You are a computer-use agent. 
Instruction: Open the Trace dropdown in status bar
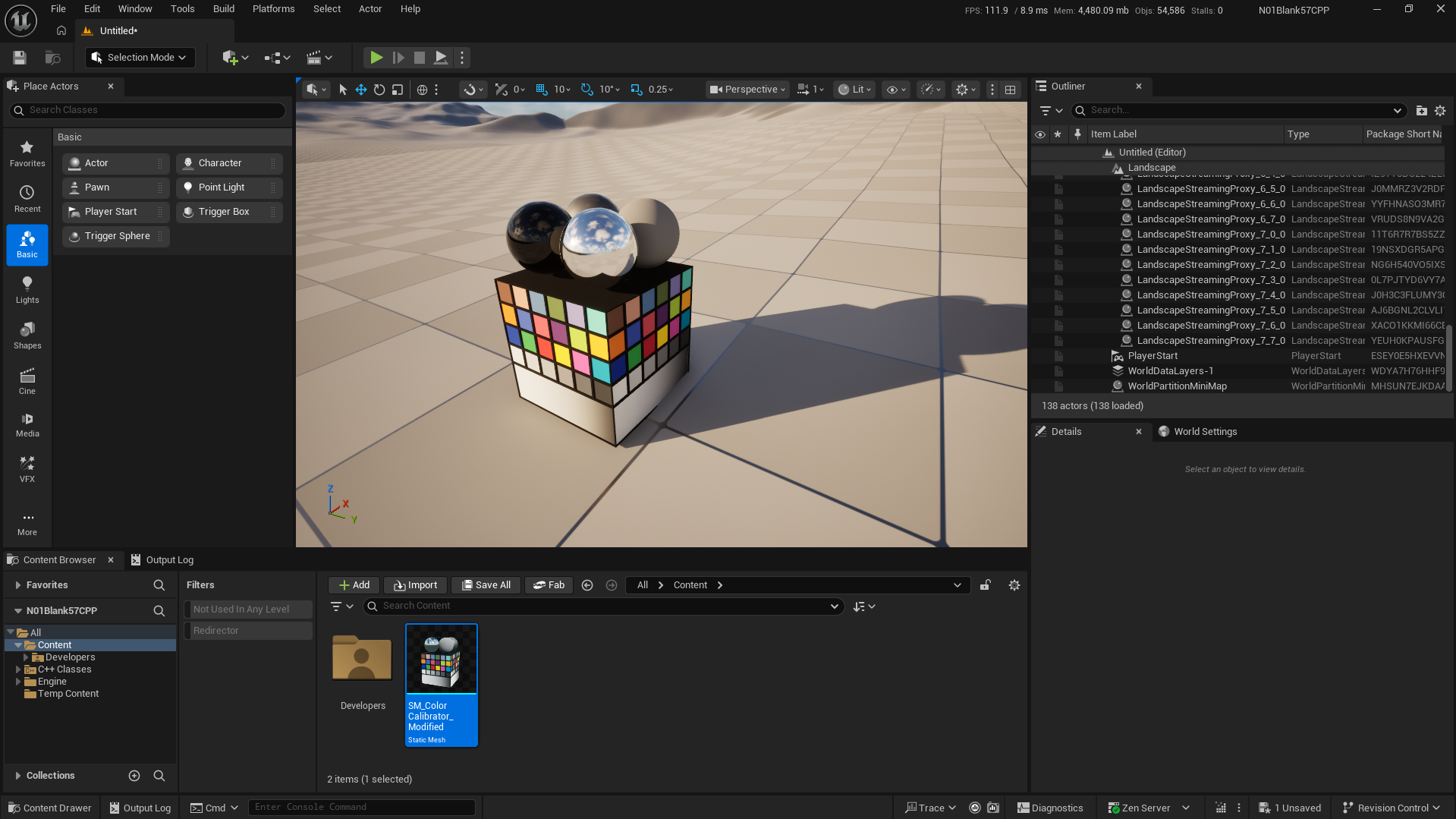coord(930,808)
